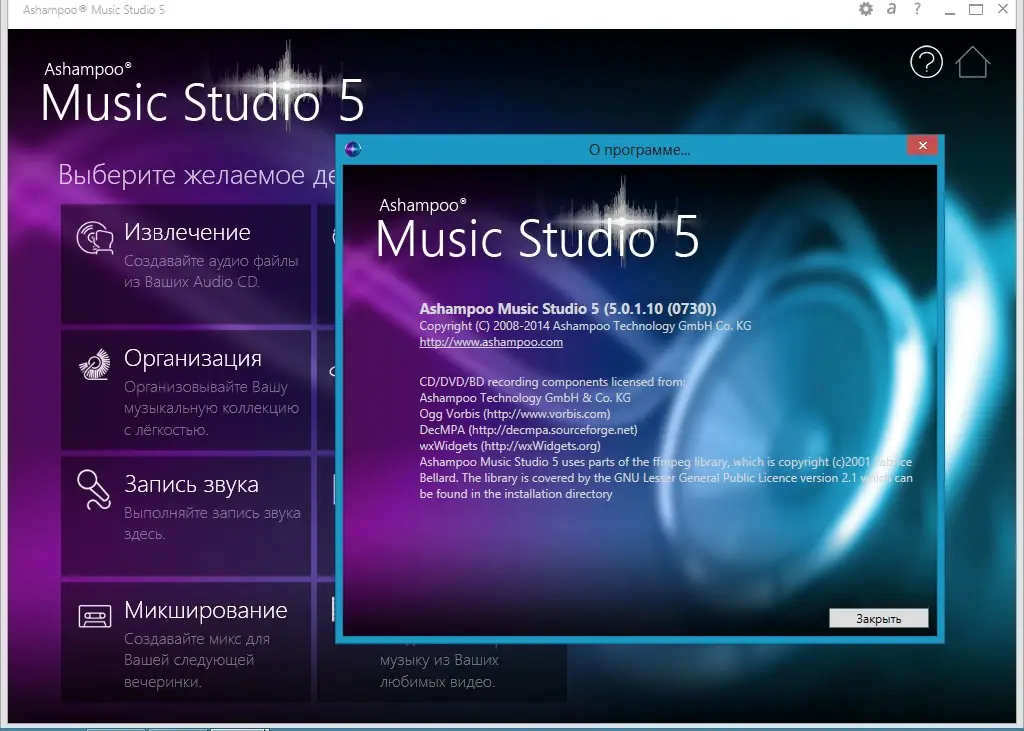1024x731 pixels.
Task: Close the О программе dialog with red X
Action: pos(922,146)
